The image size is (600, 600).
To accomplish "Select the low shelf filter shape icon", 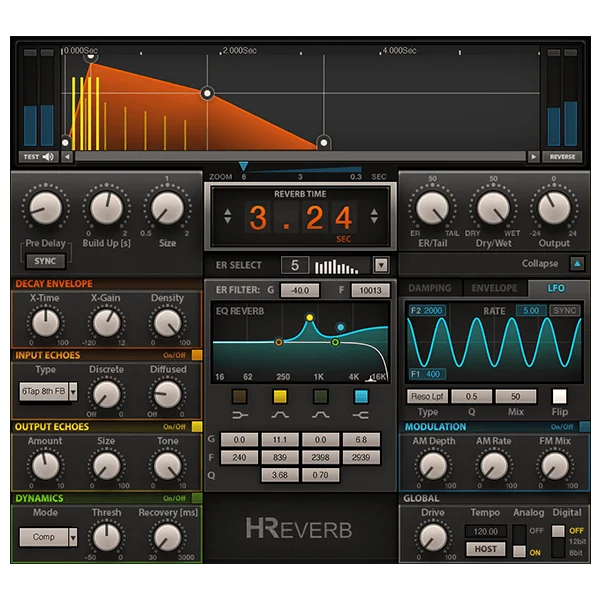I will pyautogui.click(x=240, y=415).
